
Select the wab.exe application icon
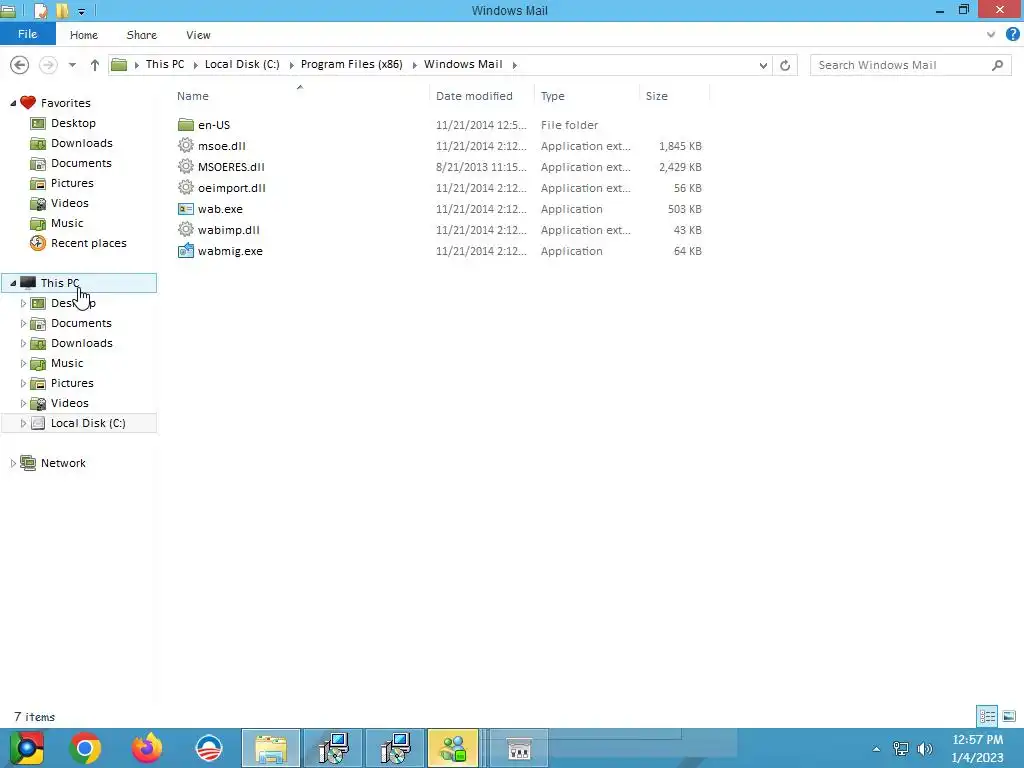click(x=186, y=209)
